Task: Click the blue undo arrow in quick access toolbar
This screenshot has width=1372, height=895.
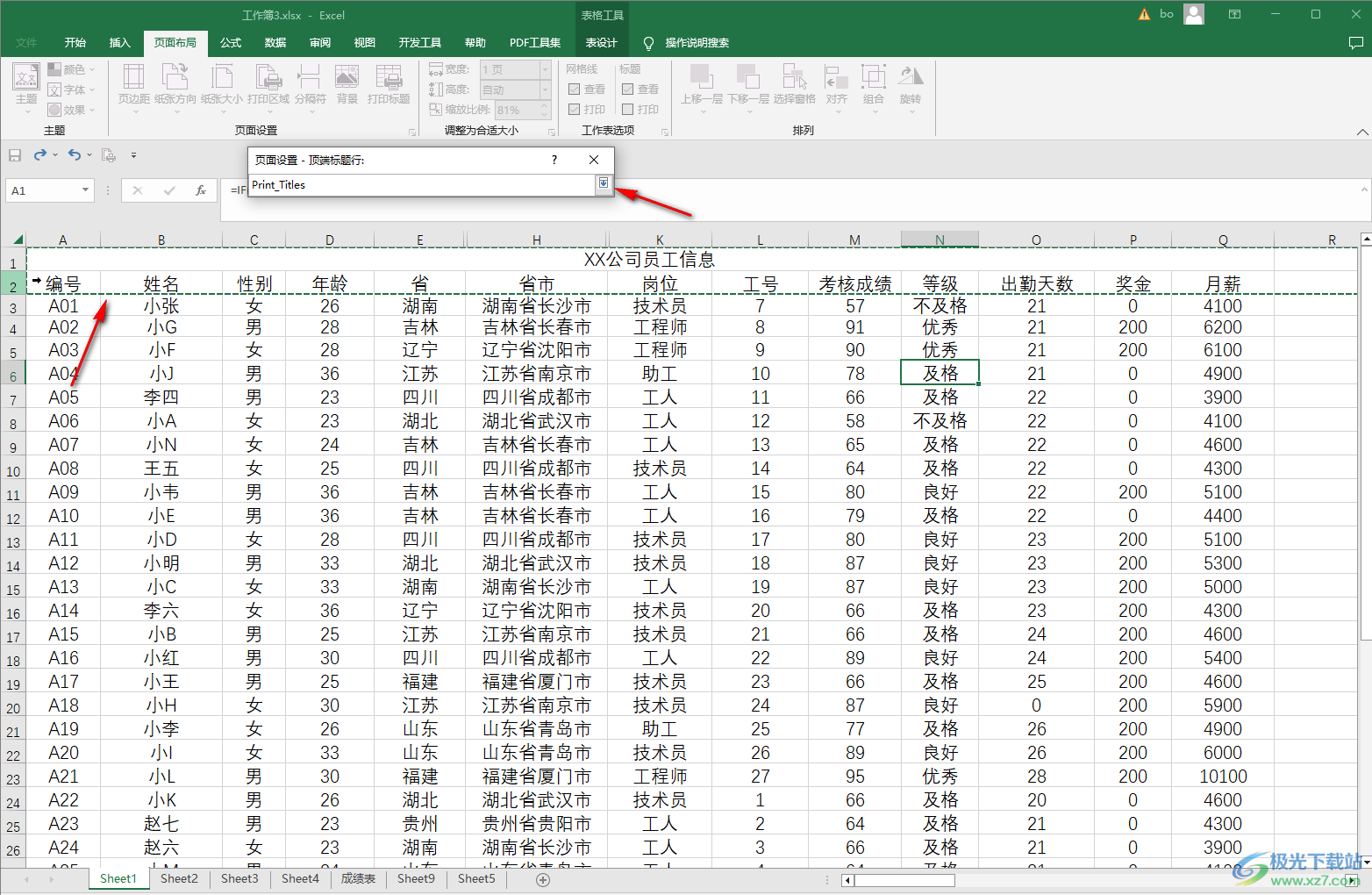Action: tap(75, 155)
